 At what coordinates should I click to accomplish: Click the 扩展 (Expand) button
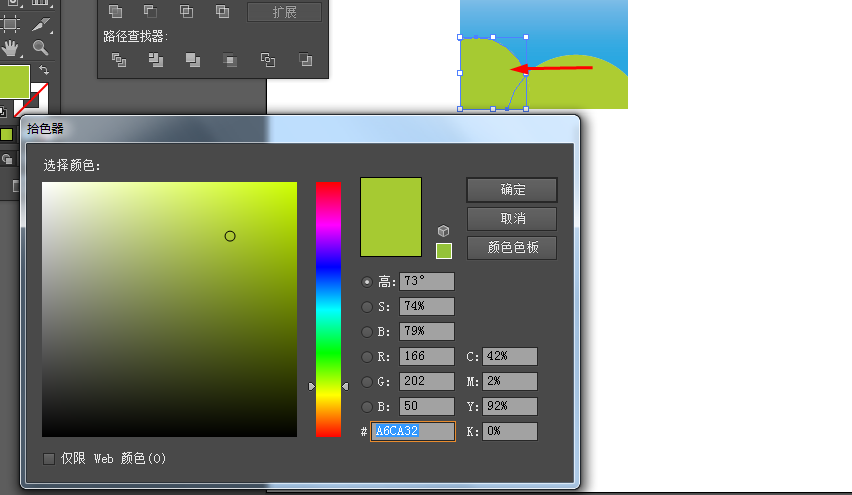(284, 12)
